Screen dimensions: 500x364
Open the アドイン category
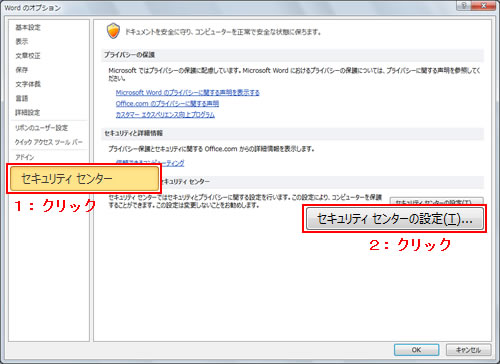tap(24, 157)
